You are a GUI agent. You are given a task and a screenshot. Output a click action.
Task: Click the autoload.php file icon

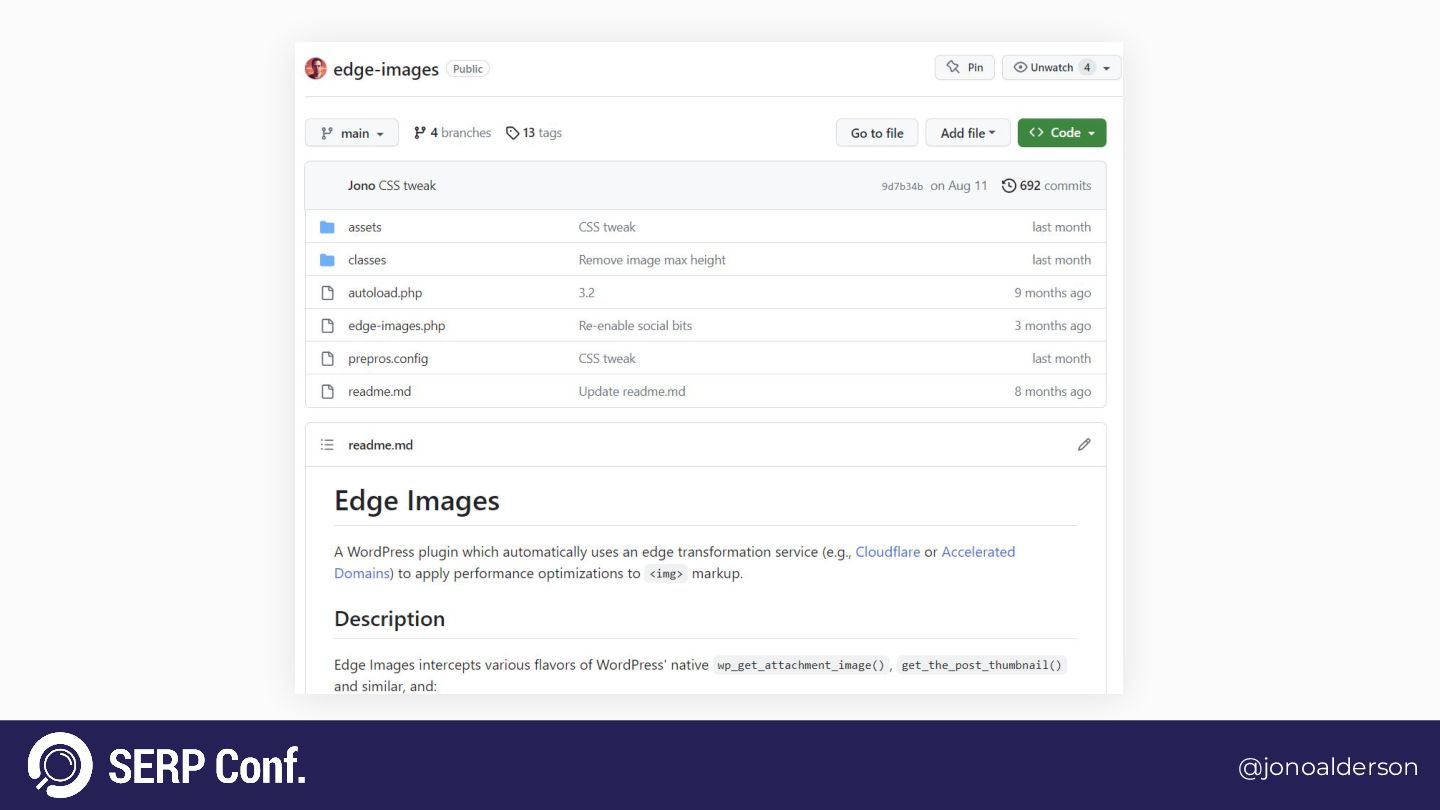click(x=327, y=293)
